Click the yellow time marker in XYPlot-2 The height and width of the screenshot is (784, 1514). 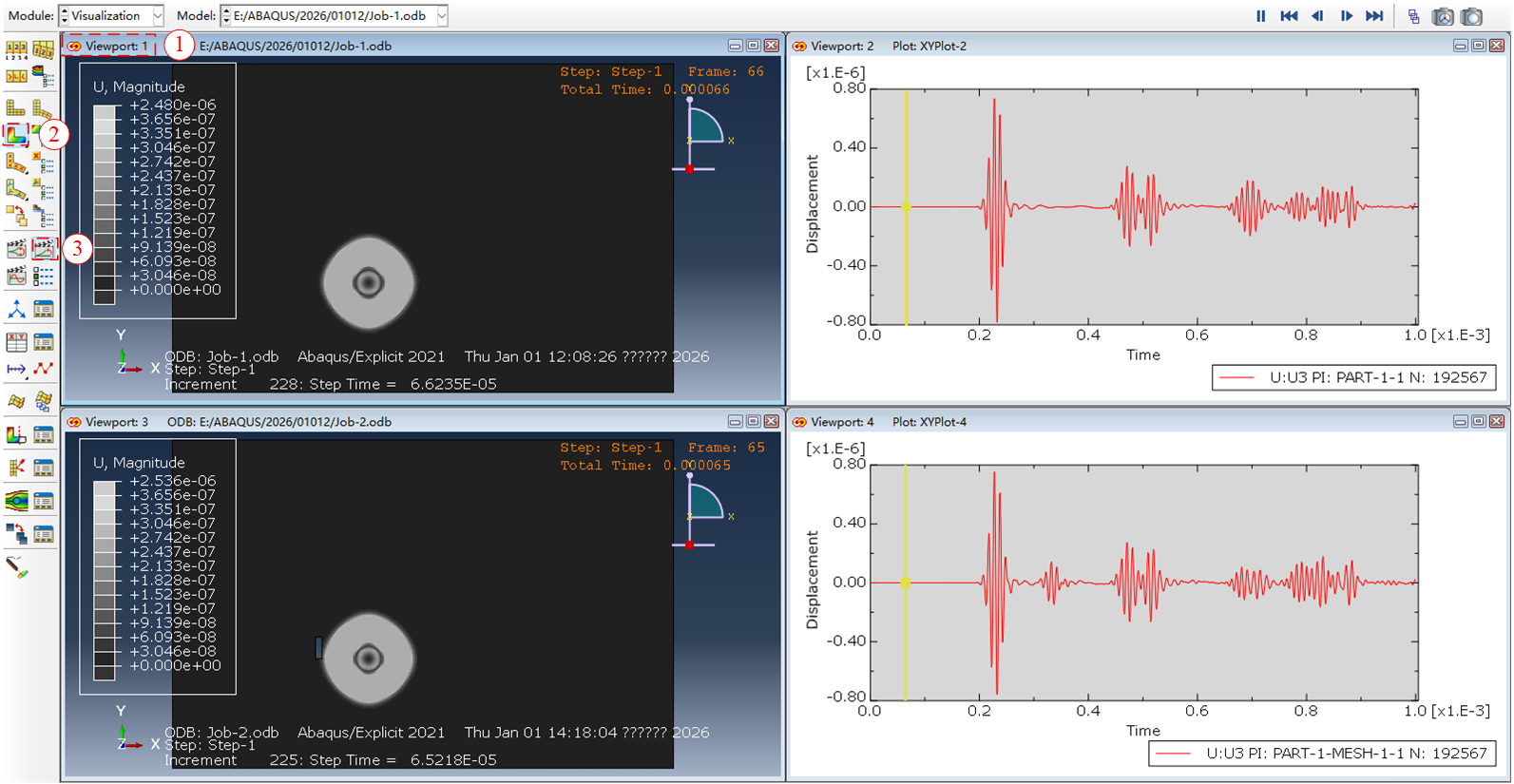tap(906, 206)
